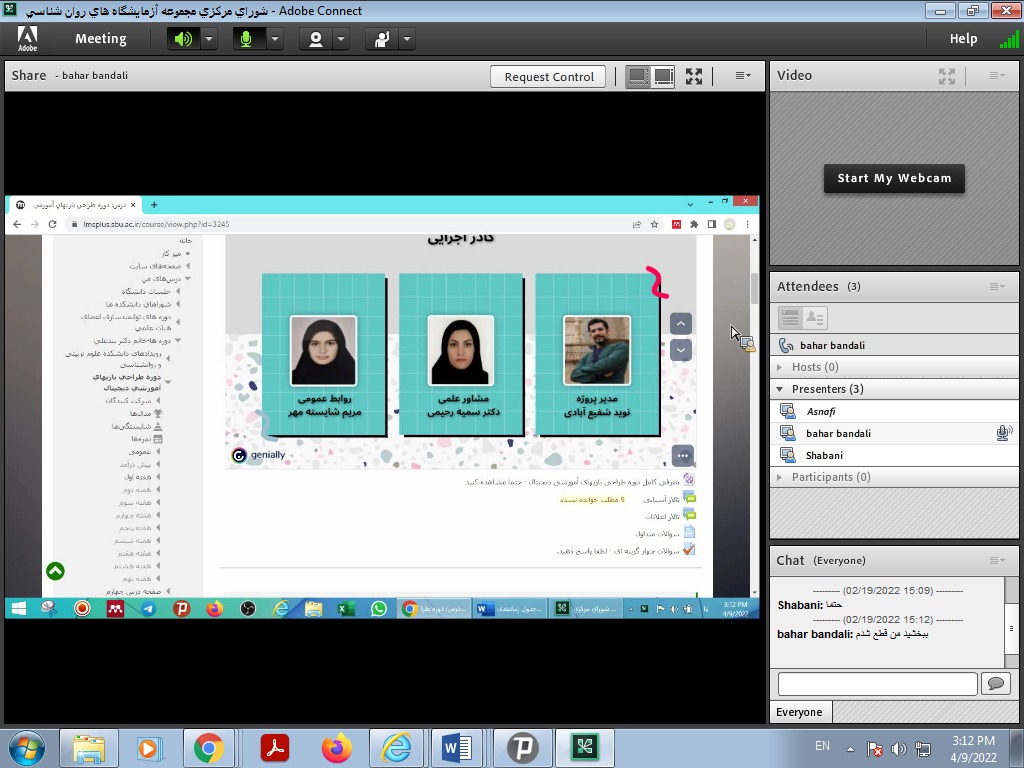Open the speaker options dropdown arrow
The image size is (1024, 768).
209,39
